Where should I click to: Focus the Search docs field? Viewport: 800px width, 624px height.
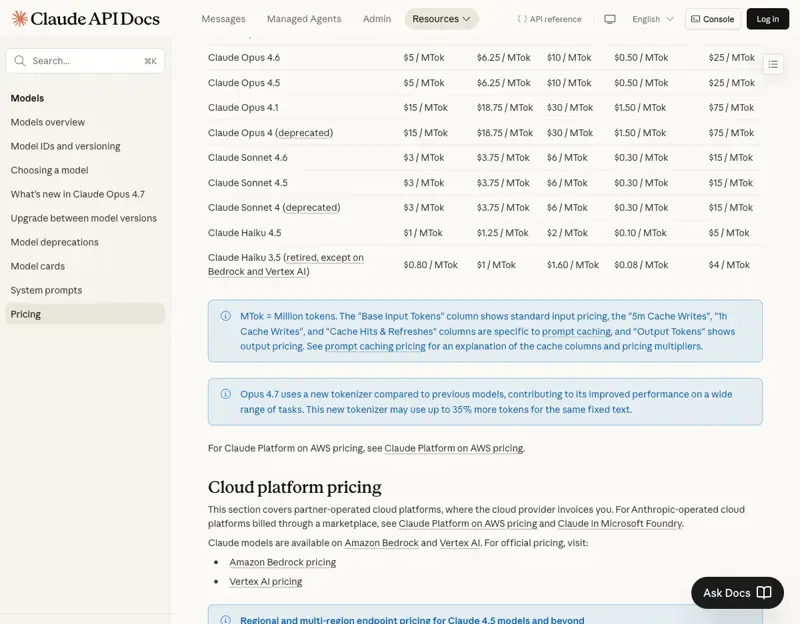tap(85, 61)
